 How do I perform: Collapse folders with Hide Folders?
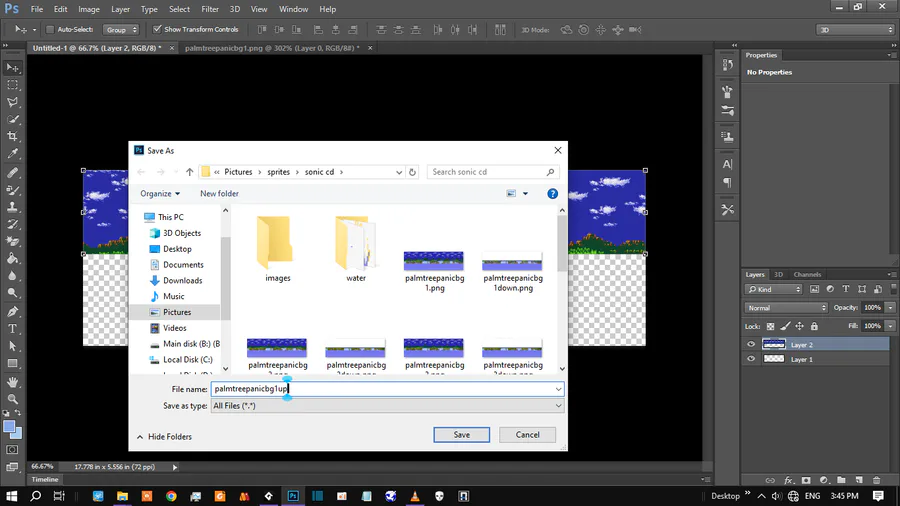[164, 437]
